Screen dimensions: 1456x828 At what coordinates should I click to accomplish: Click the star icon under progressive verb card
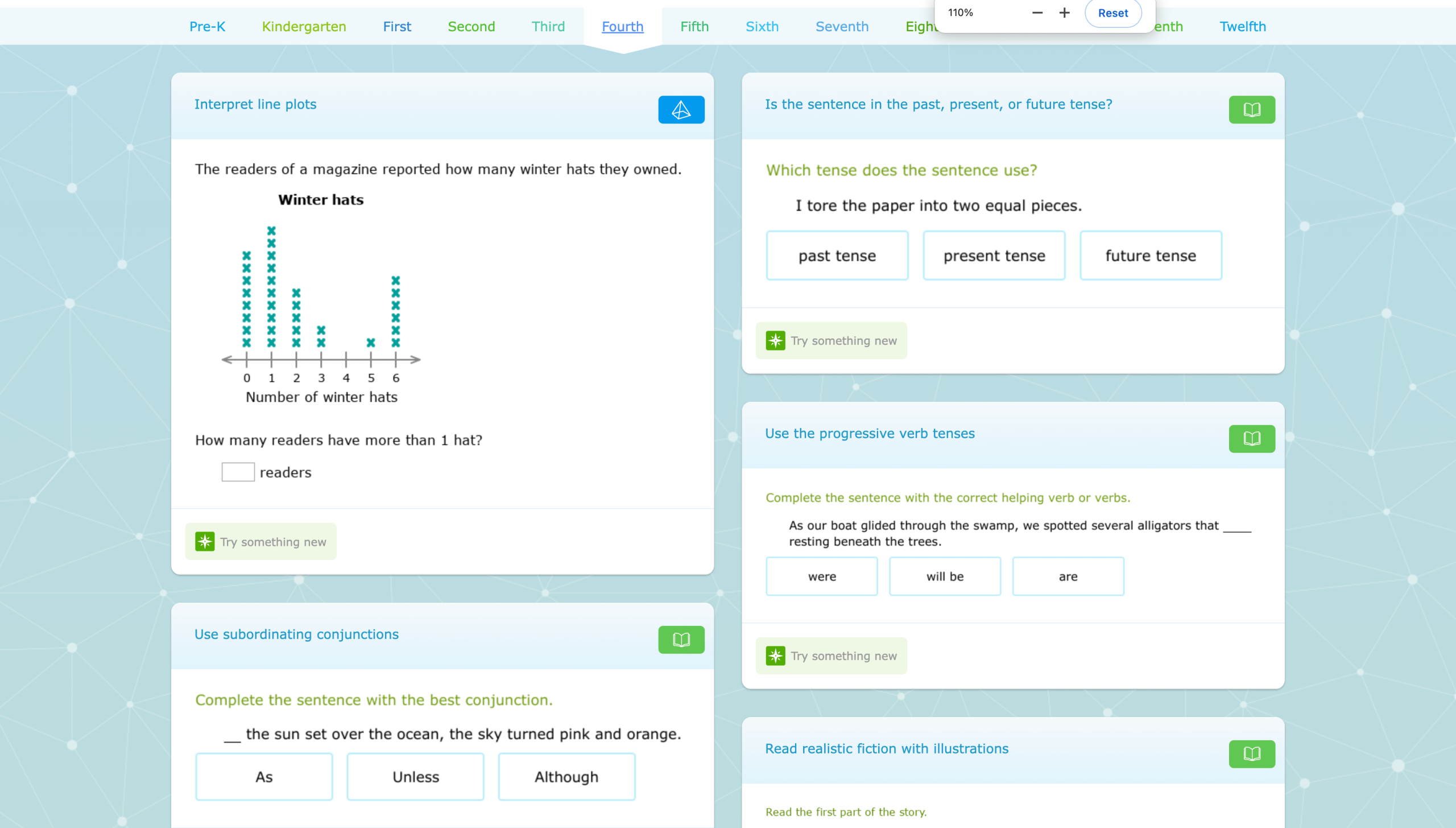tap(775, 656)
